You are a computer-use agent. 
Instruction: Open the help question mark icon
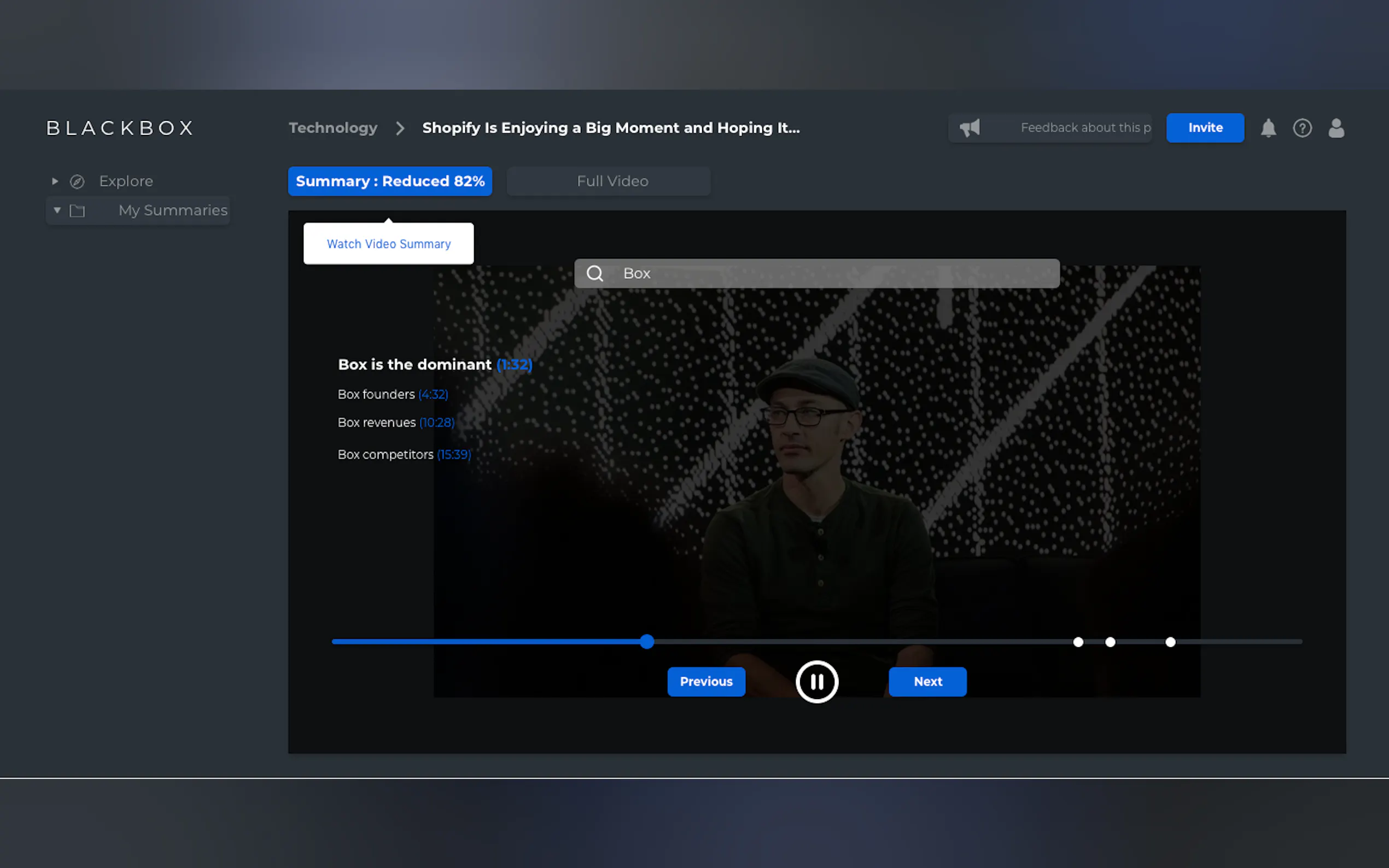tap(1302, 127)
